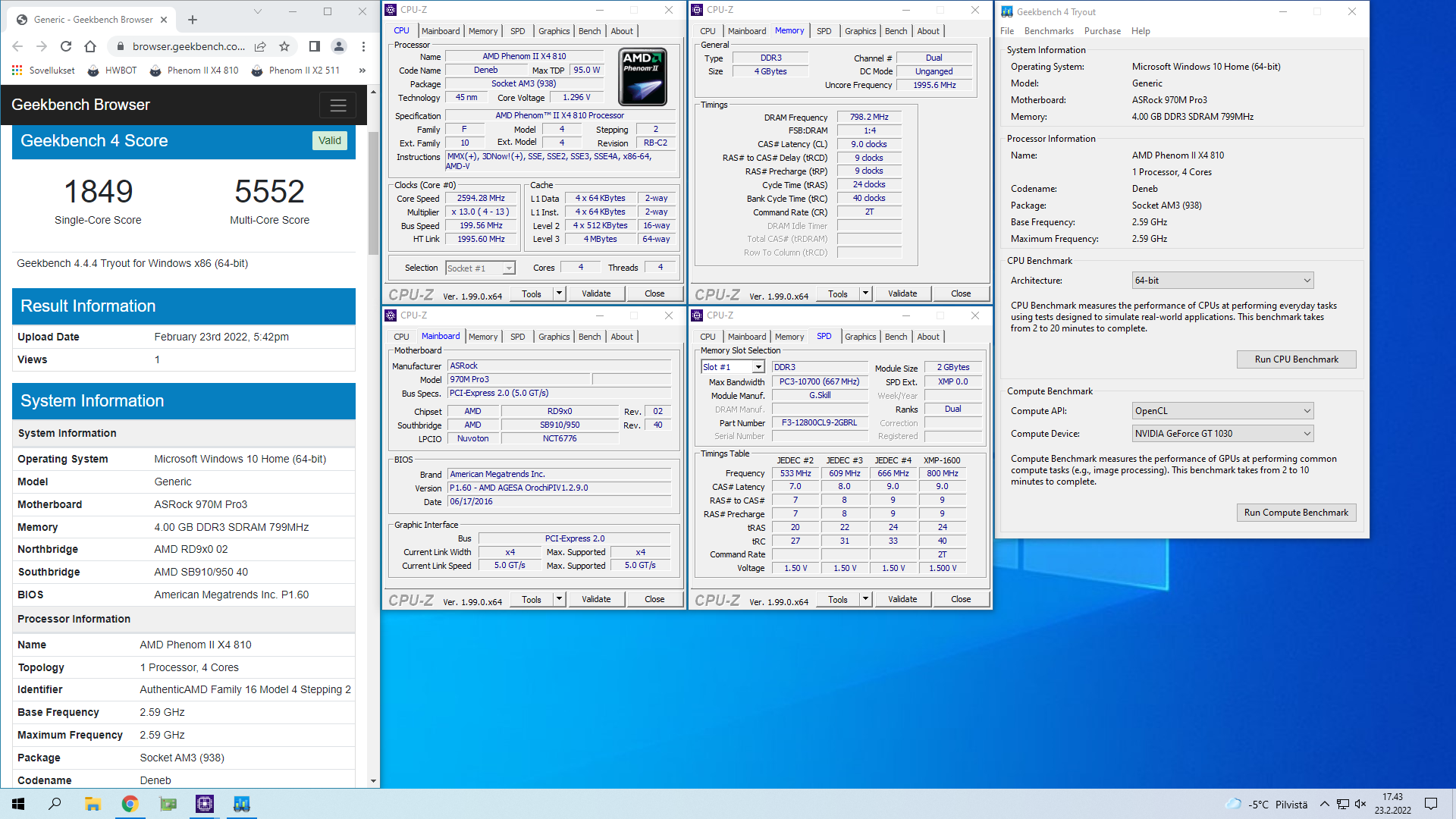Bookmark this page with the star icon
Image resolution: width=1456 pixels, height=819 pixels.
click(284, 46)
